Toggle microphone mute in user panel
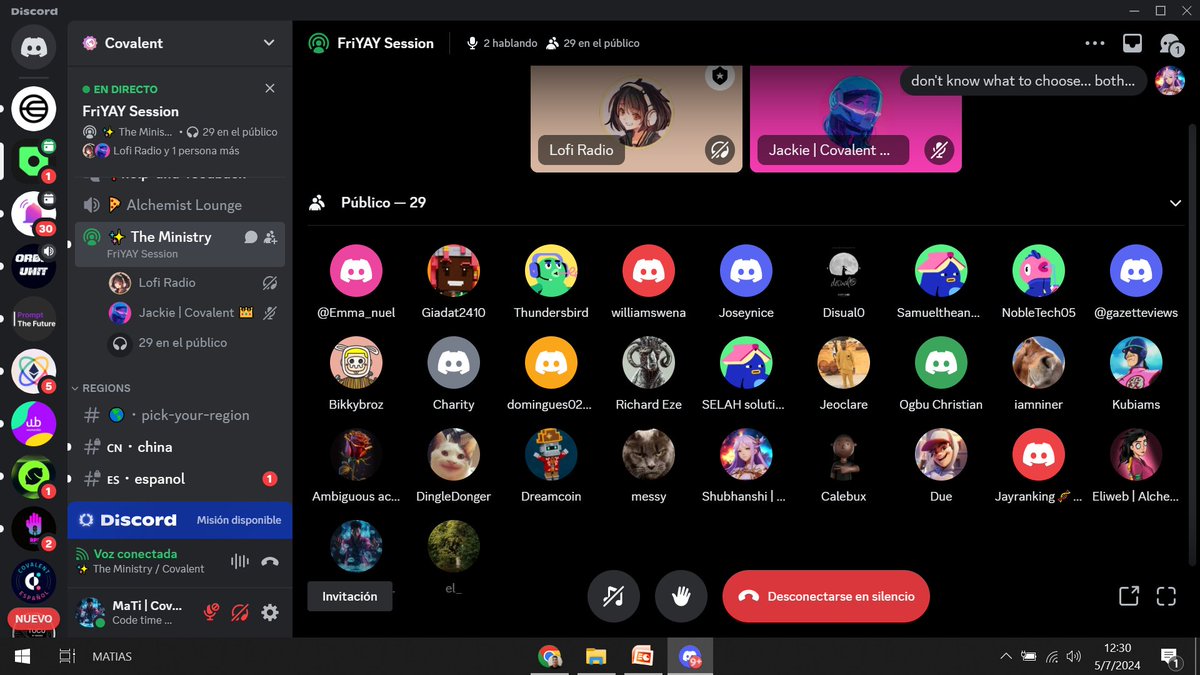Screen dimensions: 1200x675 (211, 612)
